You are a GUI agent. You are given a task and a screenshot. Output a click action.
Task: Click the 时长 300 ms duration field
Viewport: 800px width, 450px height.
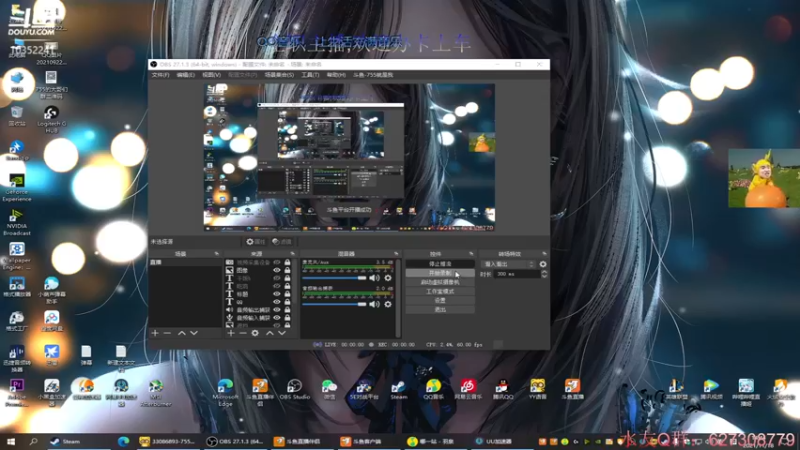(517, 274)
